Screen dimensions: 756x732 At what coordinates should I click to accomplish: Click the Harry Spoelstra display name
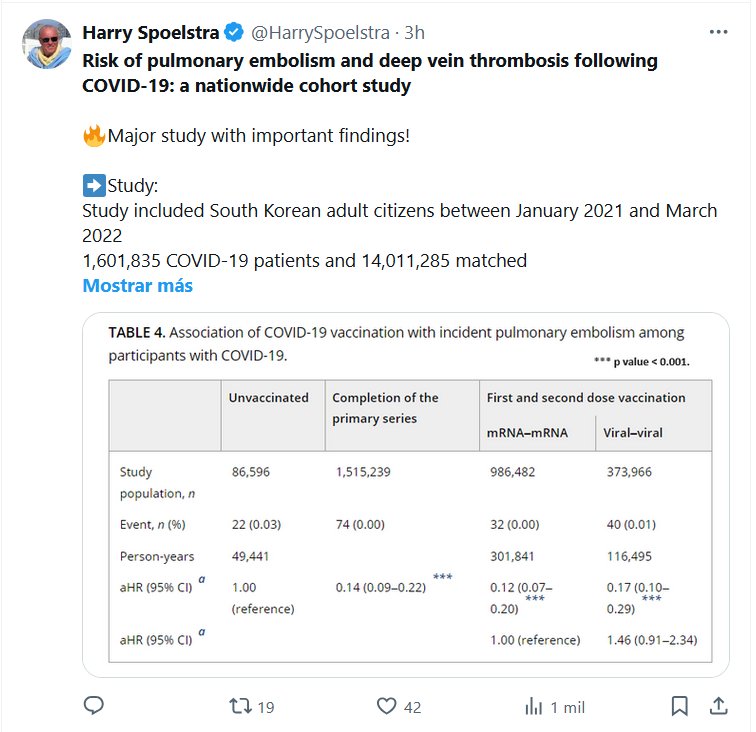pyautogui.click(x=151, y=33)
